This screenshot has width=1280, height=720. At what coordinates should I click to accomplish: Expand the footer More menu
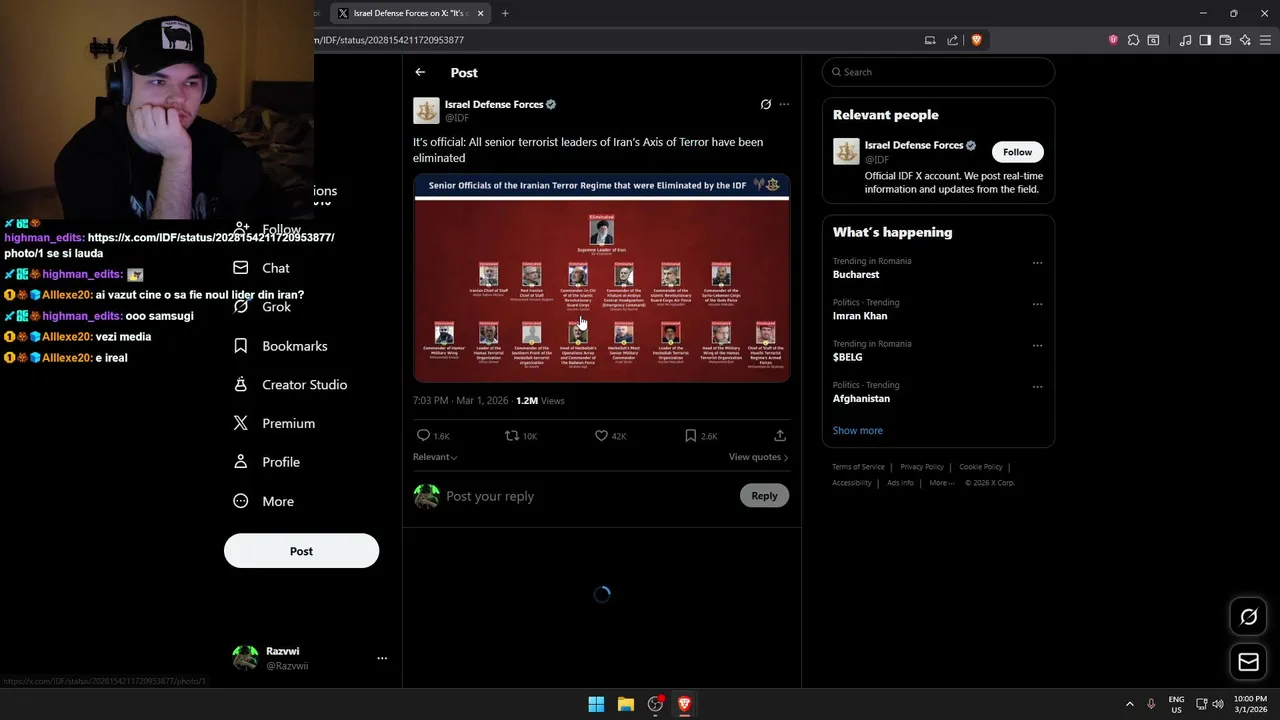[x=940, y=483]
